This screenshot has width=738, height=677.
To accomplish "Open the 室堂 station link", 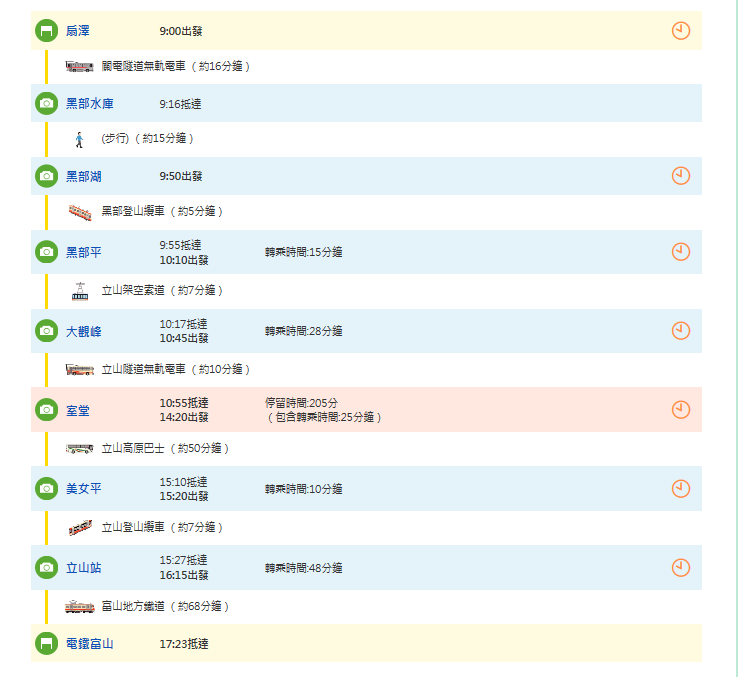I will point(78,409).
